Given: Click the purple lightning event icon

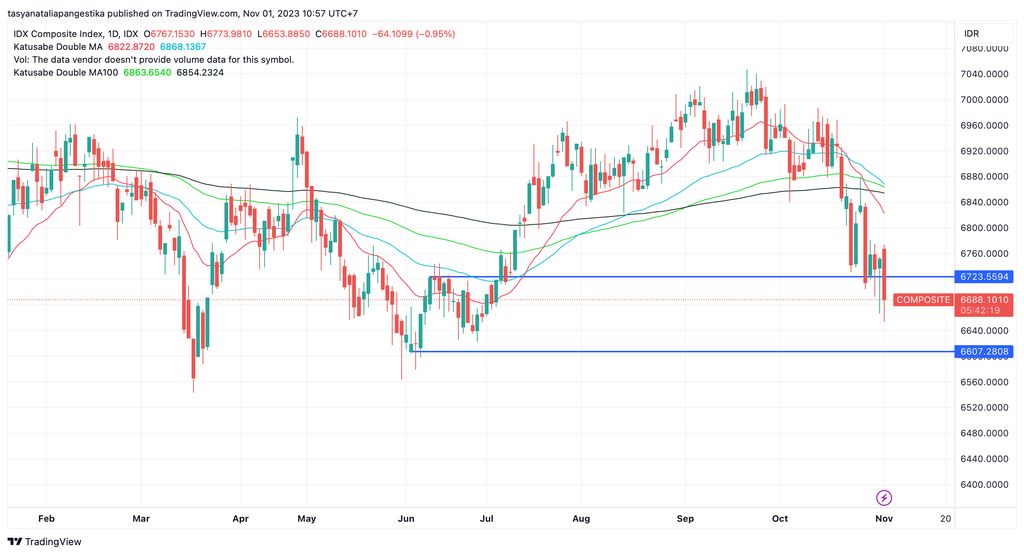Looking at the screenshot, I should tap(884, 498).
